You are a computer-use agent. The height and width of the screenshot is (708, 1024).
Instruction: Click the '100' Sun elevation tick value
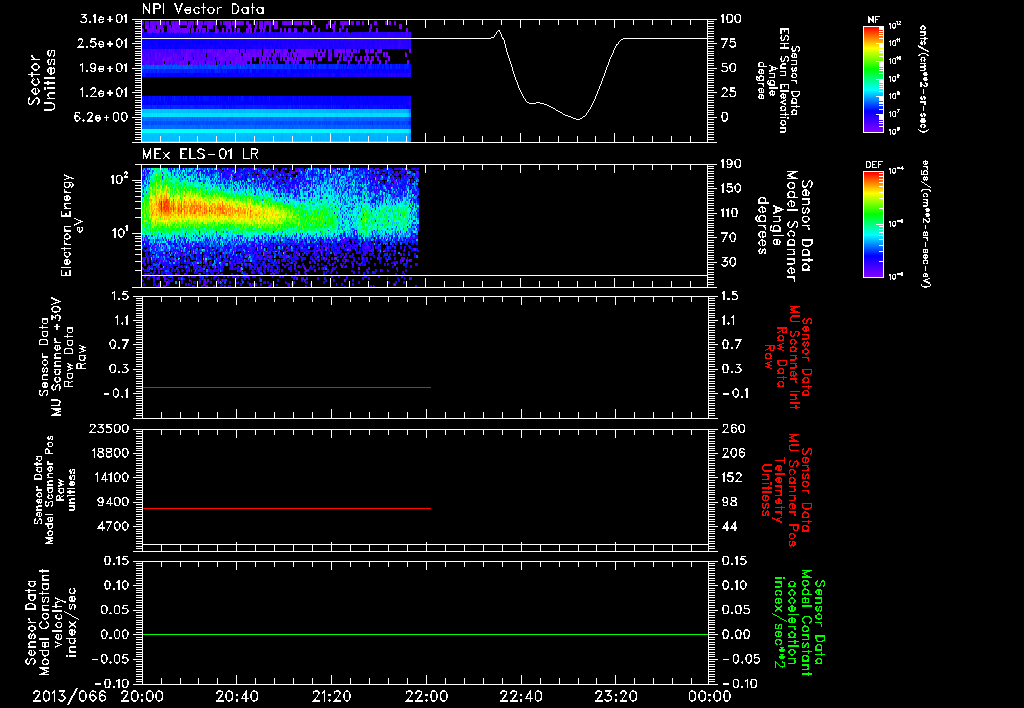pyautogui.click(x=731, y=19)
